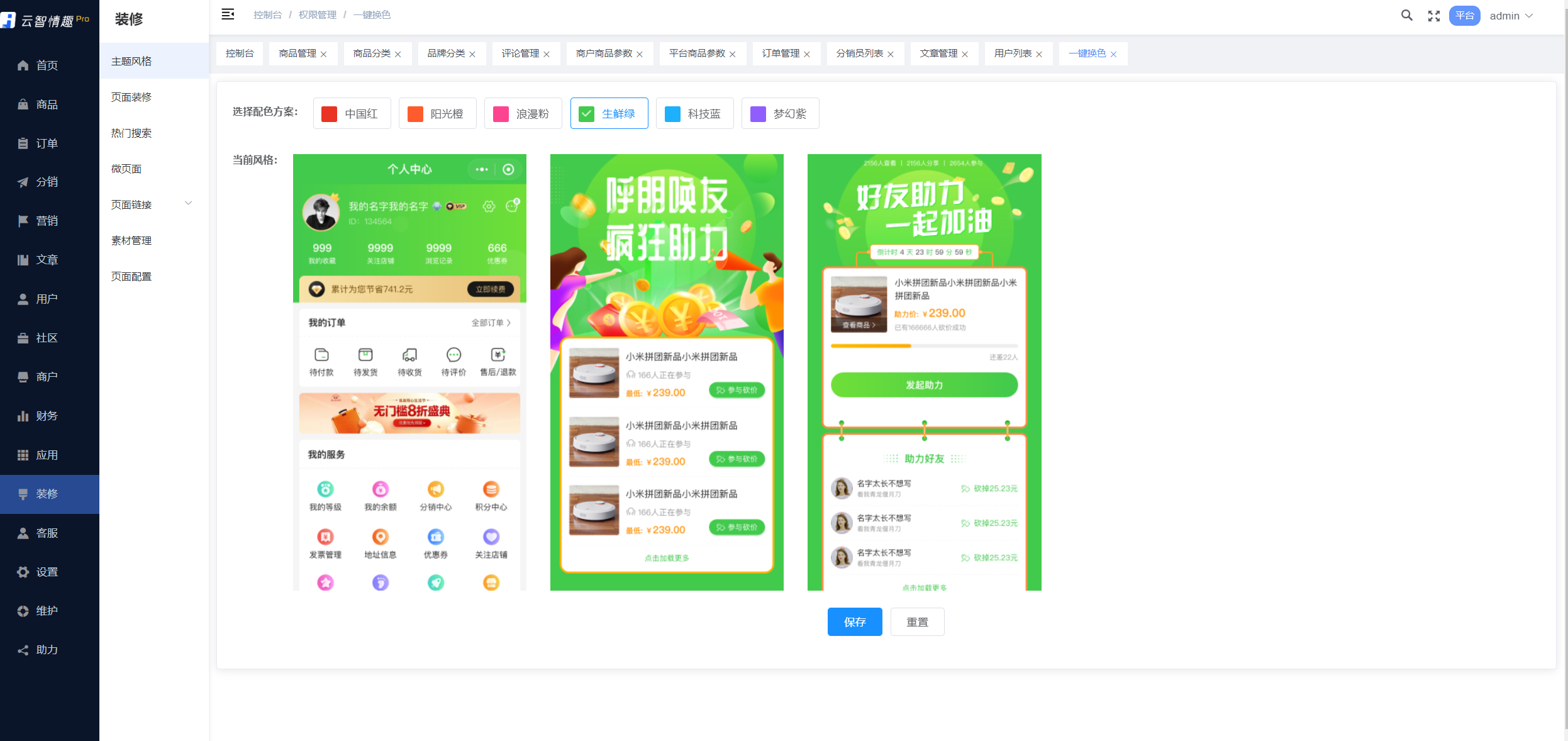Open 财务 section in sidebar
The height and width of the screenshot is (741, 1568).
tap(47, 416)
